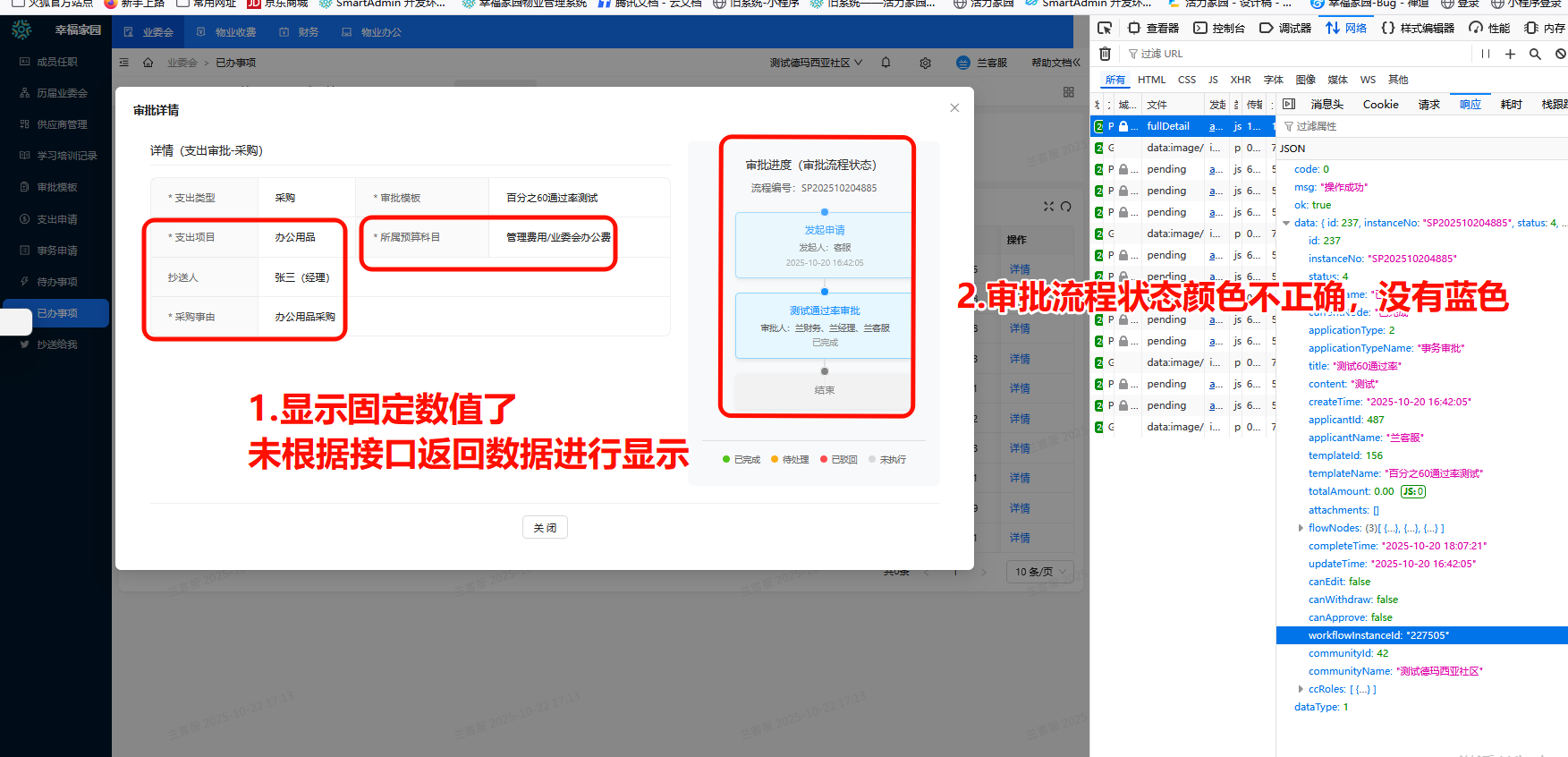Filter requests by 字体 type
This screenshot has width=1568, height=757.
1274,80
